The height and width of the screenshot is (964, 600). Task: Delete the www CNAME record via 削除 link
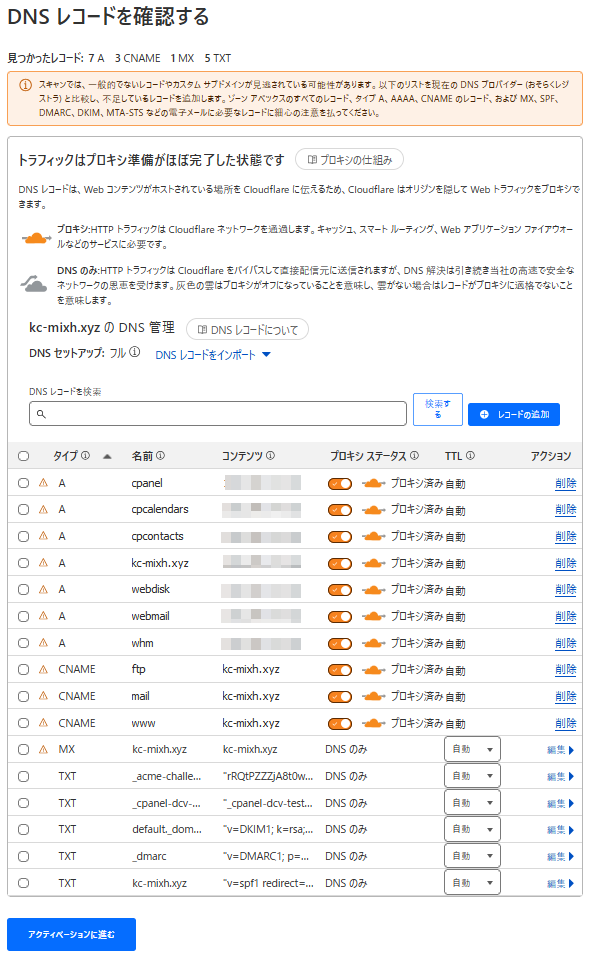(x=566, y=723)
